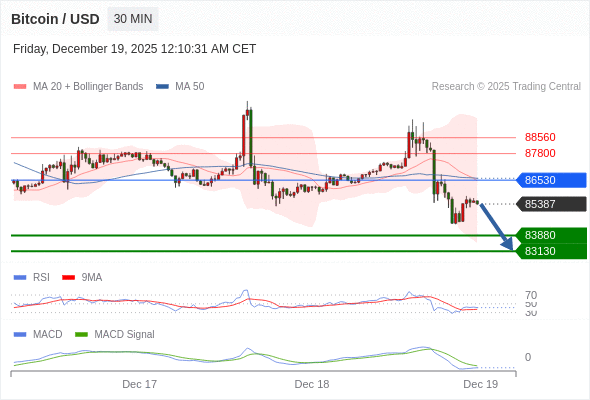590x400 pixels.
Task: Click the MA 20 + Bollinger Bands swatch
Action: pos(20,87)
